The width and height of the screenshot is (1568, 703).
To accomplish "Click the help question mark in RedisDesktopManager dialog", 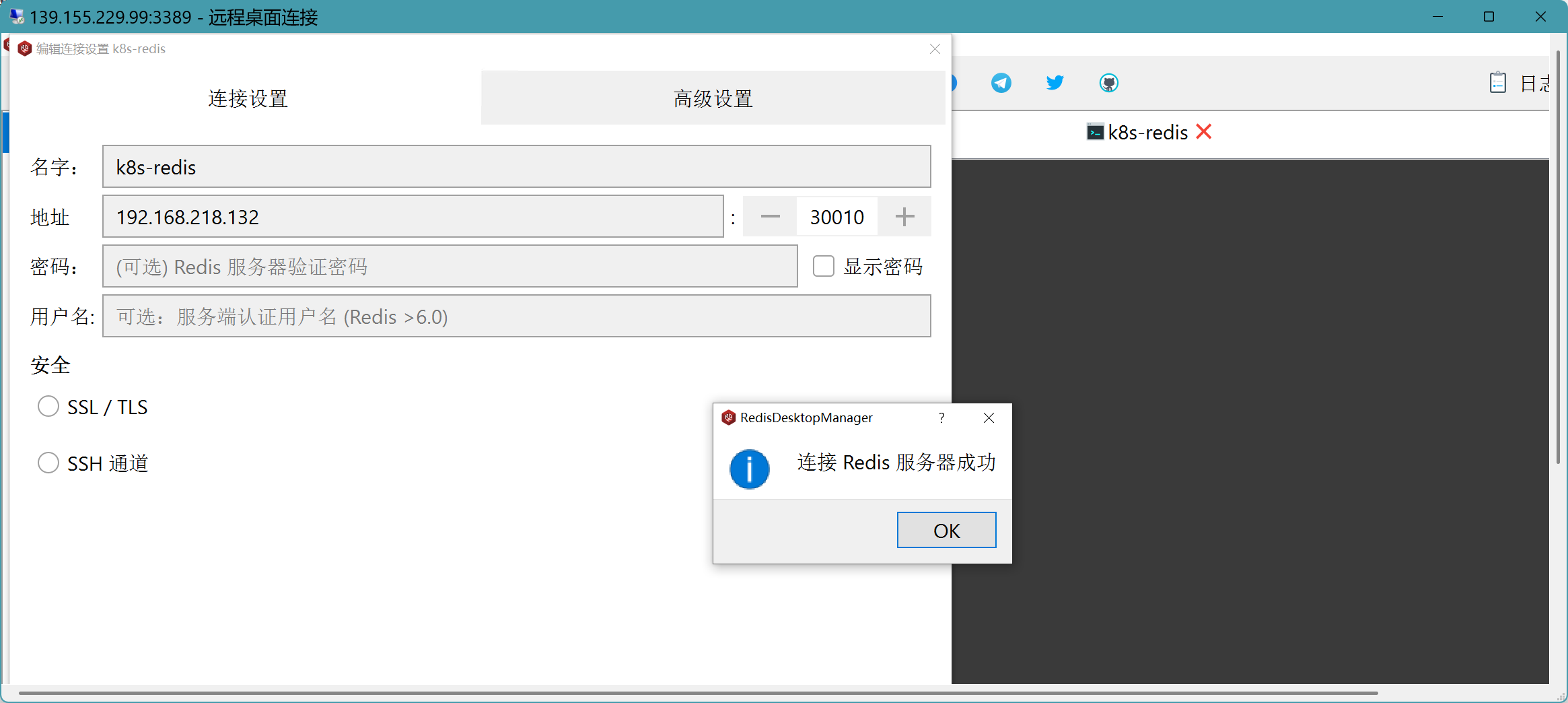I will pyautogui.click(x=941, y=417).
